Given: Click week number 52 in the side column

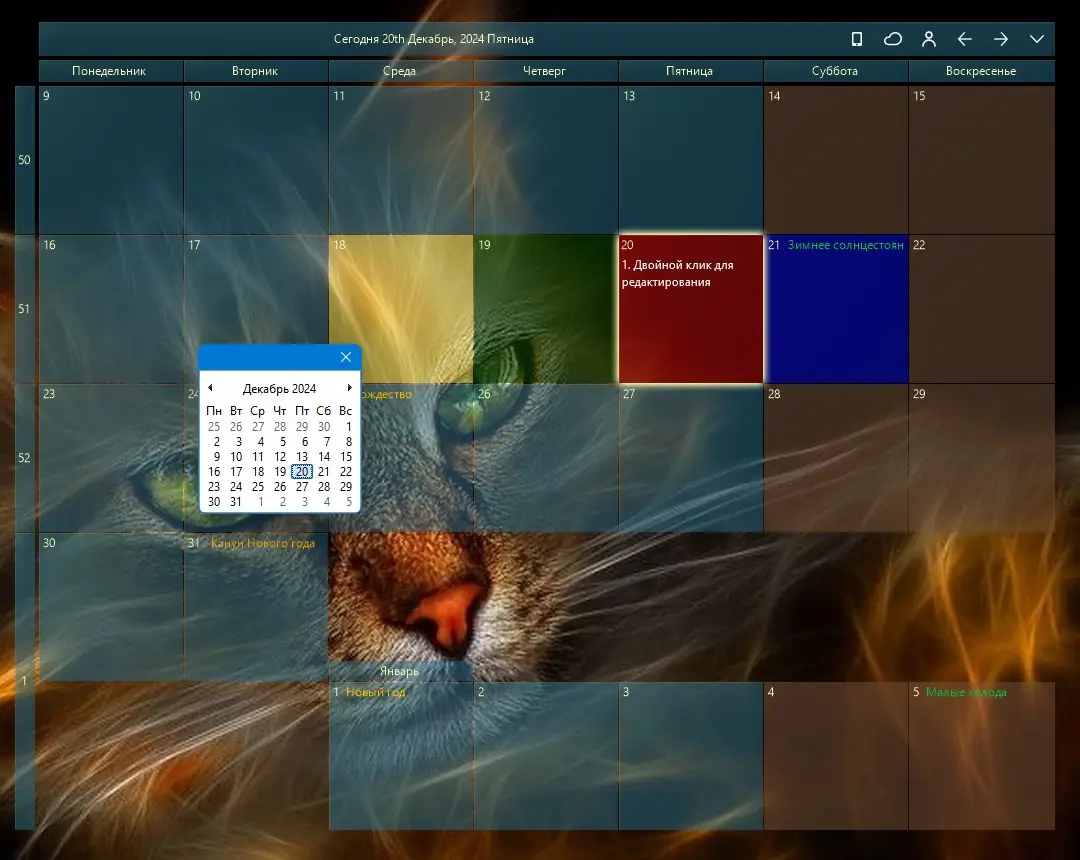Looking at the screenshot, I should click(25, 458).
